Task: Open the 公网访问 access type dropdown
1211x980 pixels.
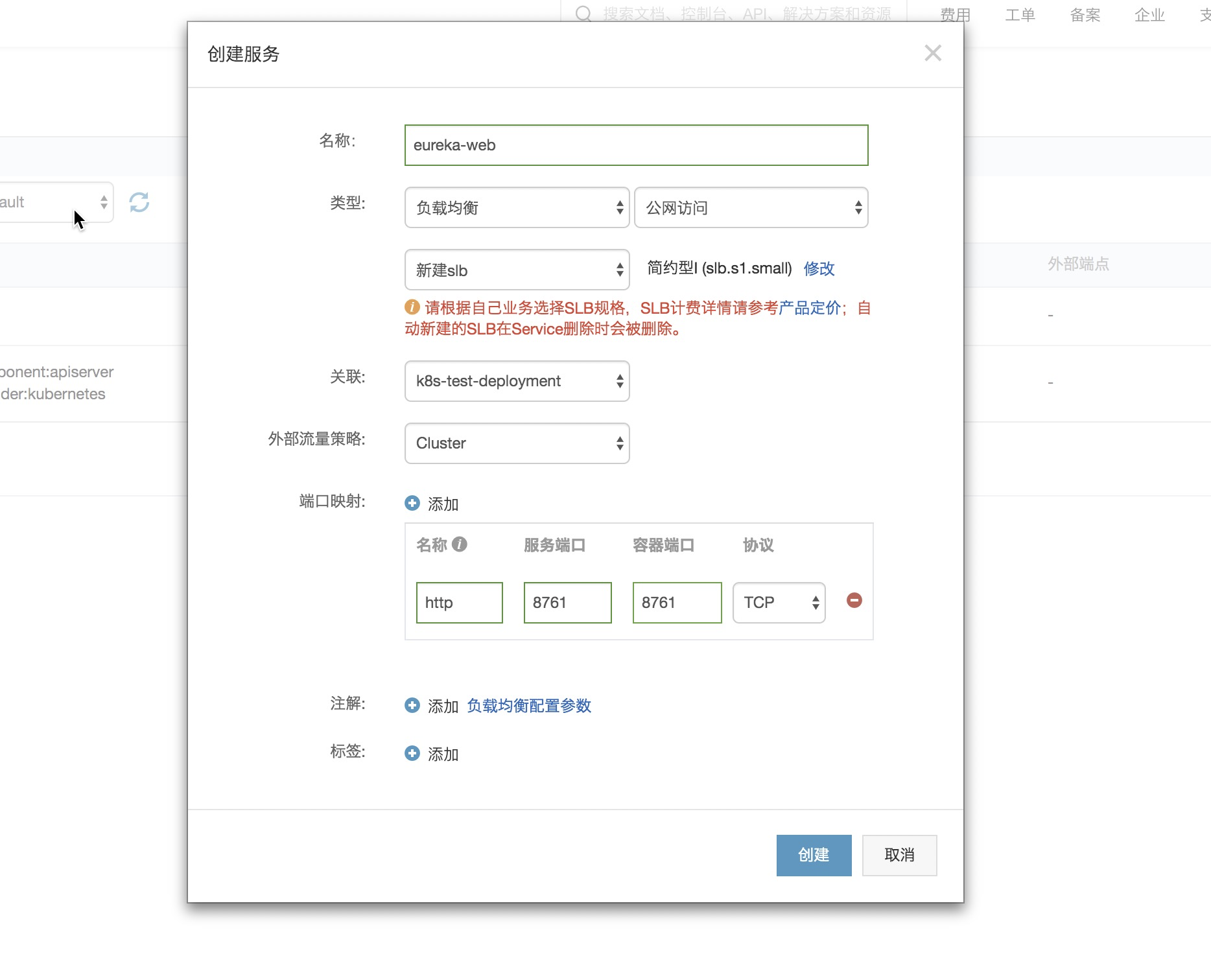Action: [751, 207]
